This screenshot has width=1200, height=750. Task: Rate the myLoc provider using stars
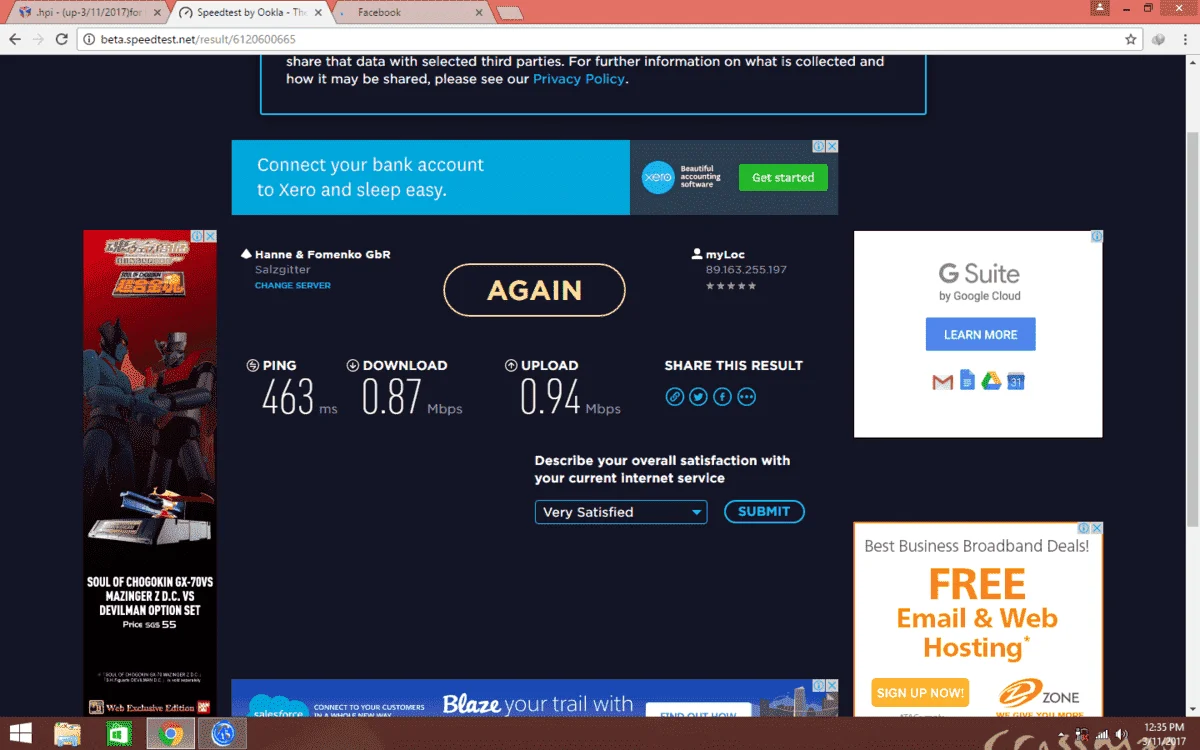[x=731, y=286]
